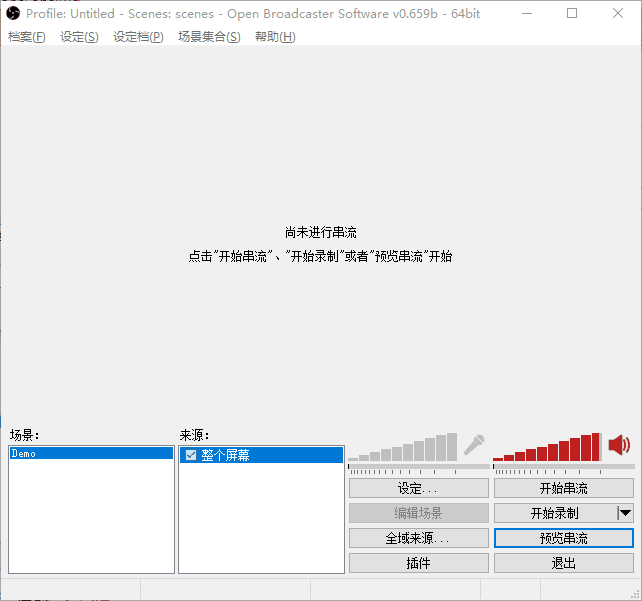Open the 插件 plugins button
This screenshot has width=642, height=601.
point(418,563)
